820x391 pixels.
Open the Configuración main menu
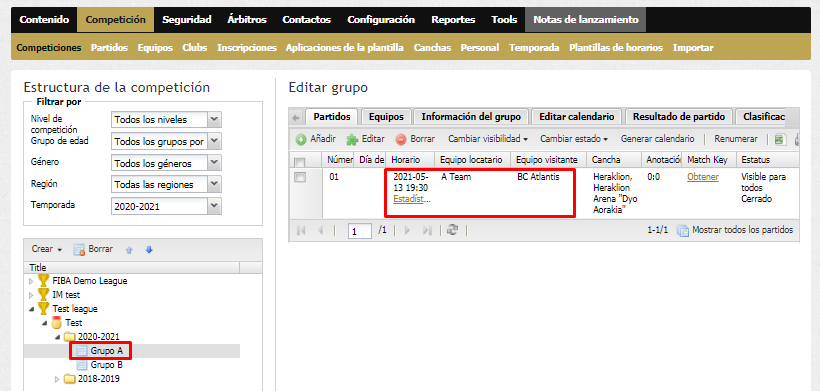tap(381, 20)
